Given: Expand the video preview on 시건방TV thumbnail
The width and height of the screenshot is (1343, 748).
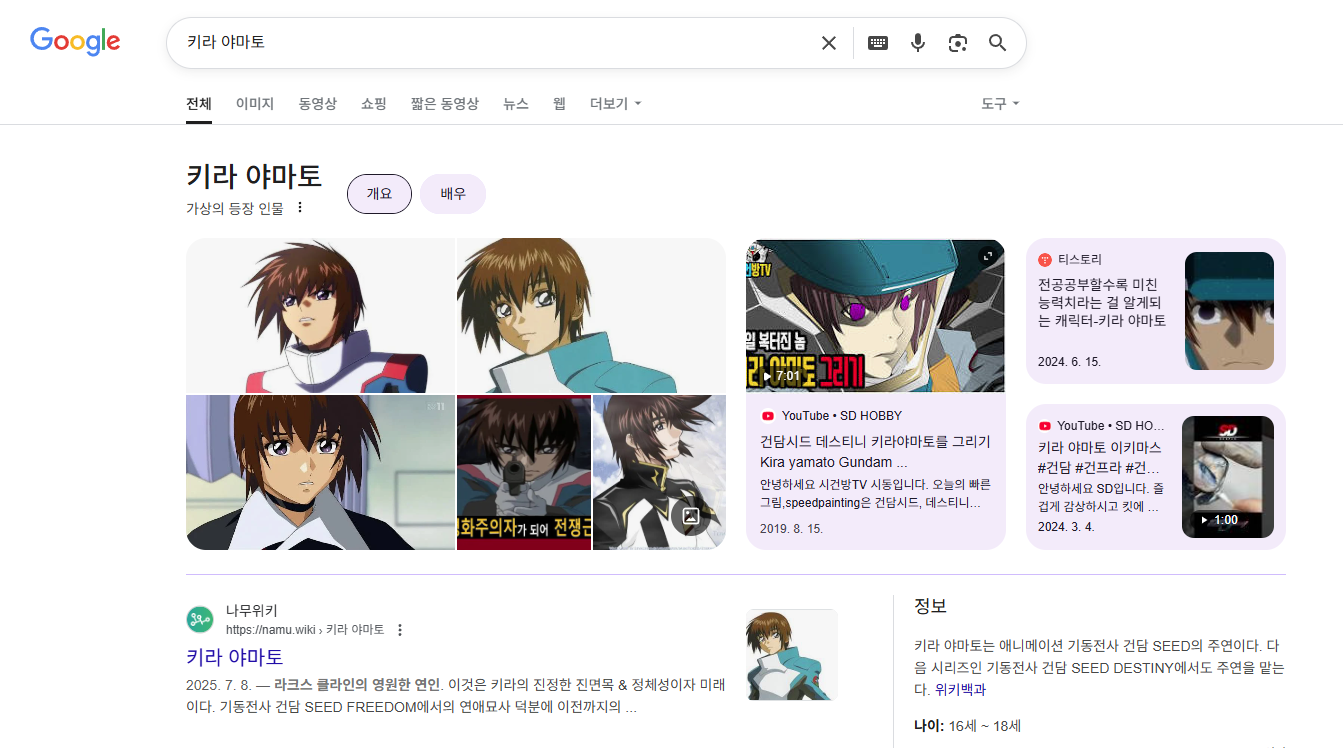Looking at the screenshot, I should coord(988,256).
